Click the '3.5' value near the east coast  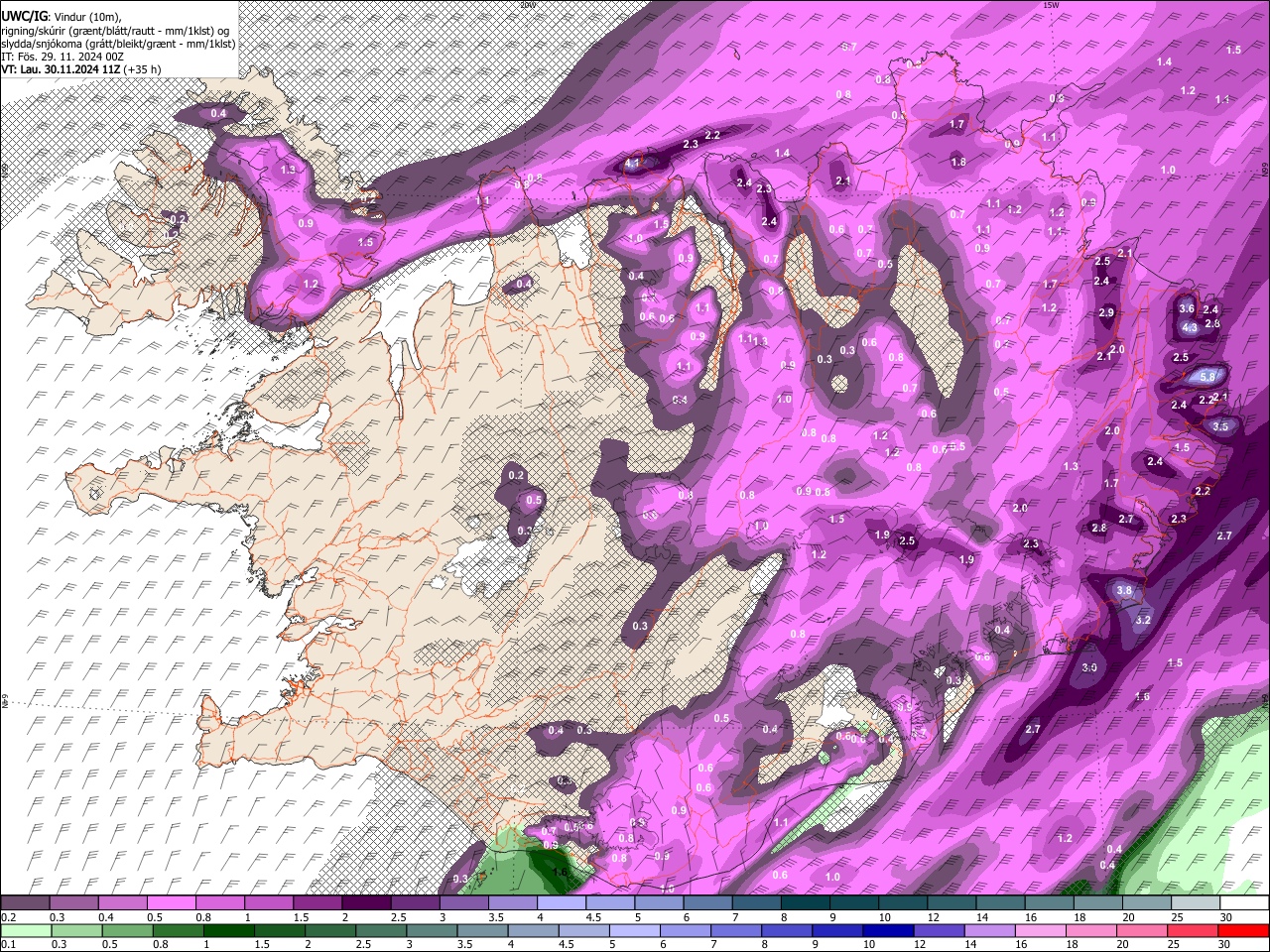coord(1220,426)
